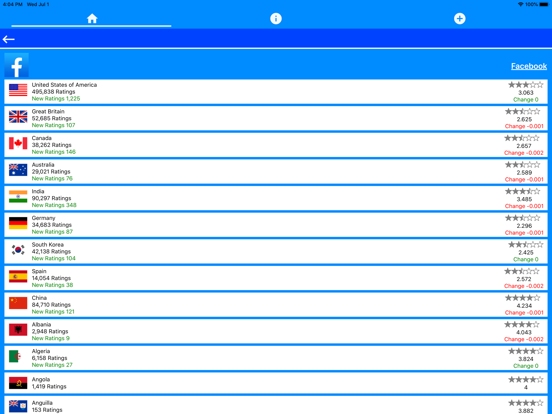Select 'New Ratings 38' text

coord(52,285)
